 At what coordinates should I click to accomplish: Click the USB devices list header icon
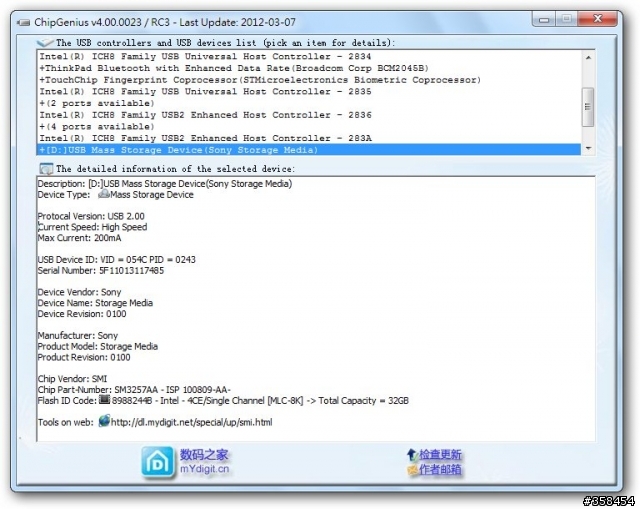[x=45, y=42]
